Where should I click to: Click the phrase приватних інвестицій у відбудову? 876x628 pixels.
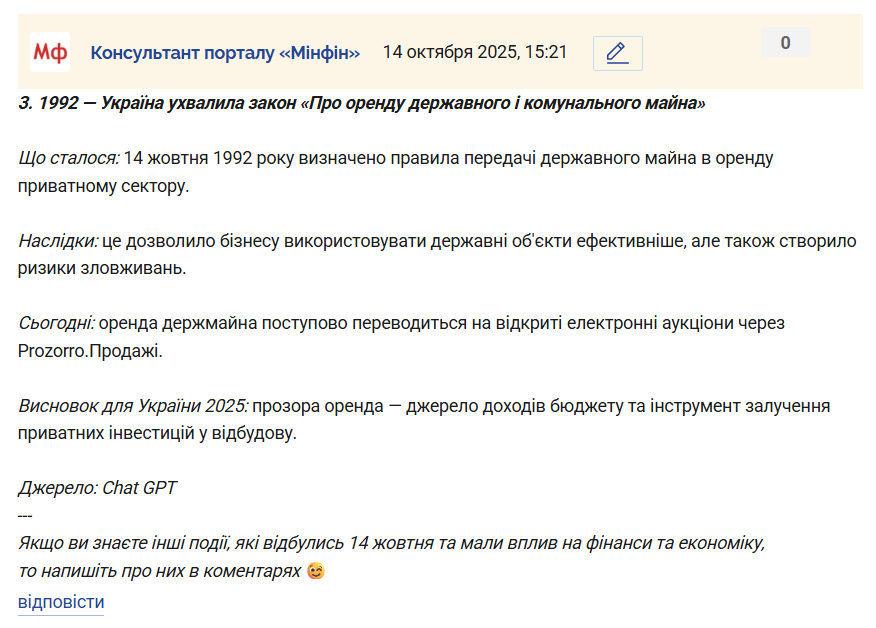[157, 433]
